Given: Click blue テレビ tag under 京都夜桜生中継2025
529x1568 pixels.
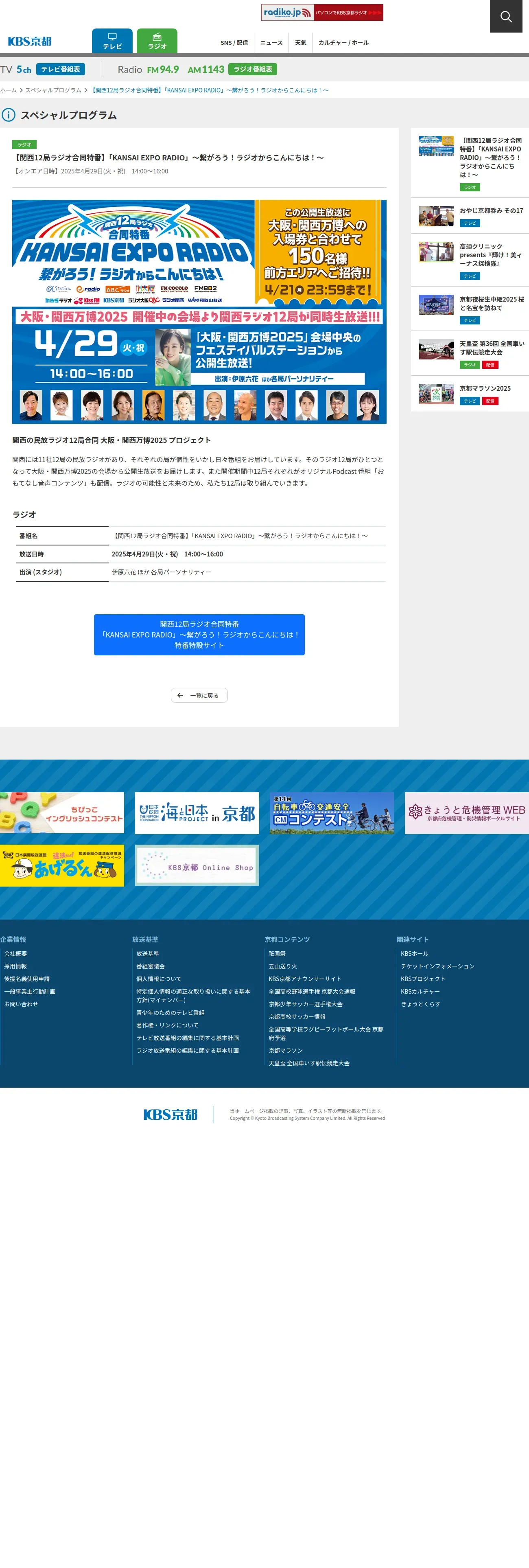Looking at the screenshot, I should 470,321.
